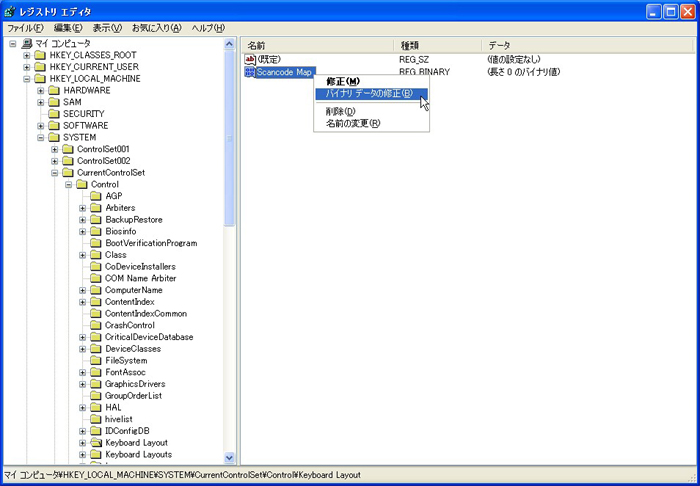
Task: Click the tree scrollbar up arrow
Action: (x=229, y=44)
